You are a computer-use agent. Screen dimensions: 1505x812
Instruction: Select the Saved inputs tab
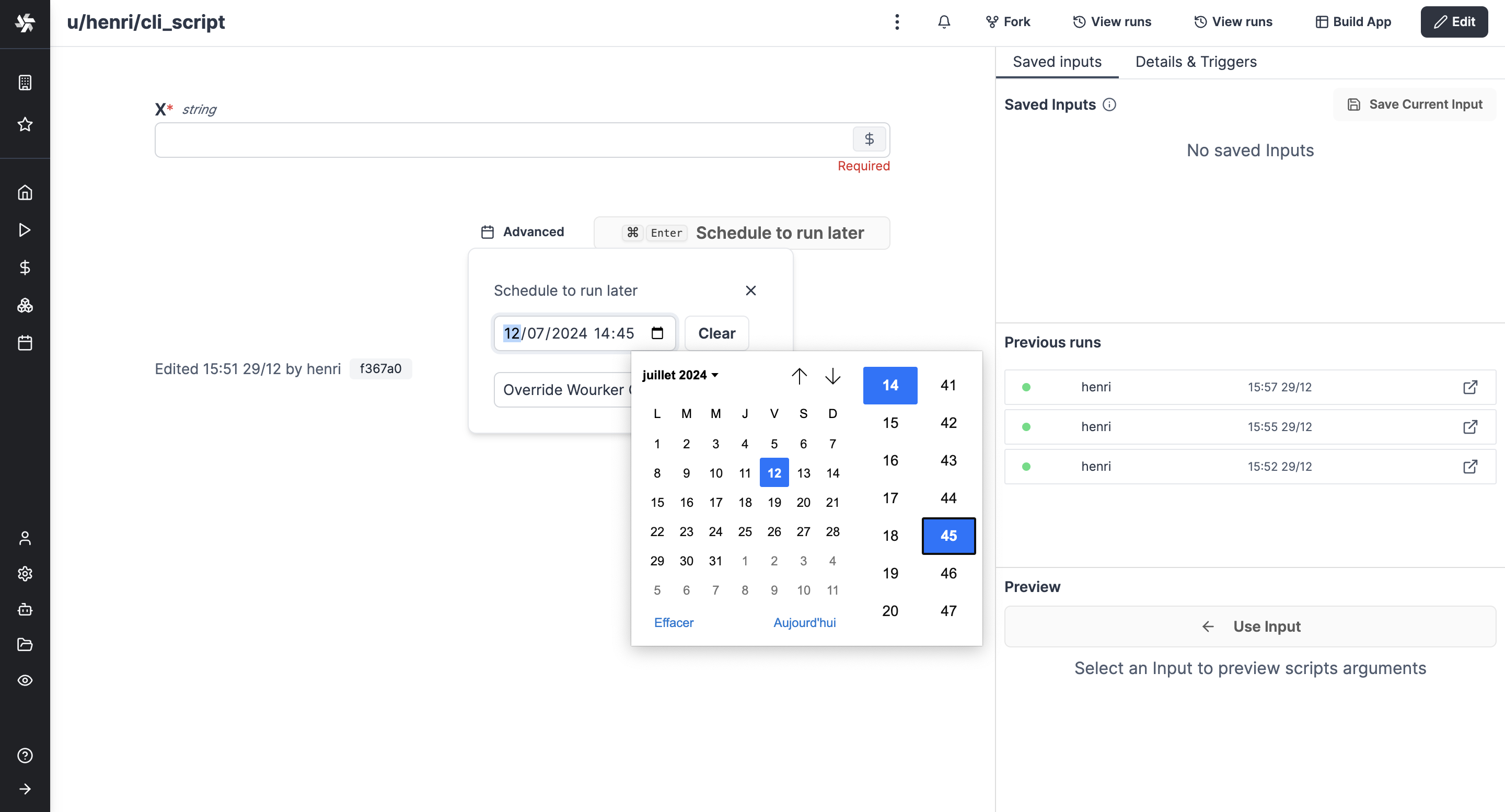[x=1056, y=62]
